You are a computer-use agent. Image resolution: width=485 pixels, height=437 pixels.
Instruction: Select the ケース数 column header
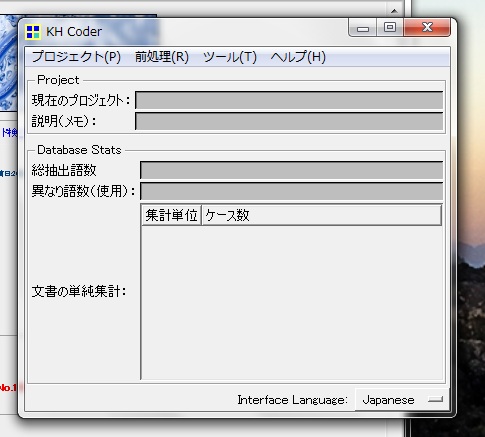click(322, 215)
